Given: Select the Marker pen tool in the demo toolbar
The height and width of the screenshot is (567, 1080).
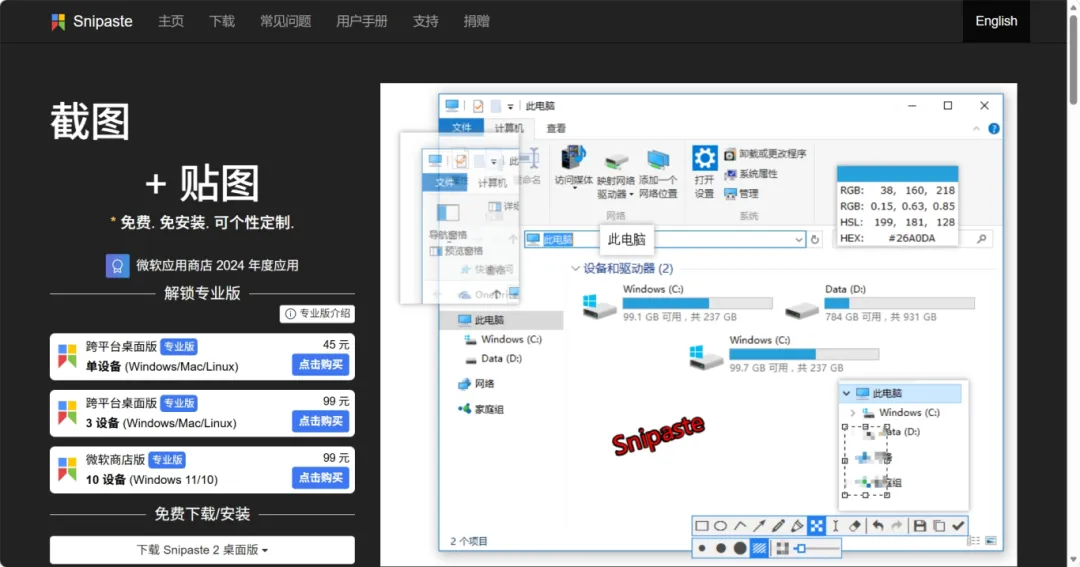Looking at the screenshot, I should coord(797,526).
